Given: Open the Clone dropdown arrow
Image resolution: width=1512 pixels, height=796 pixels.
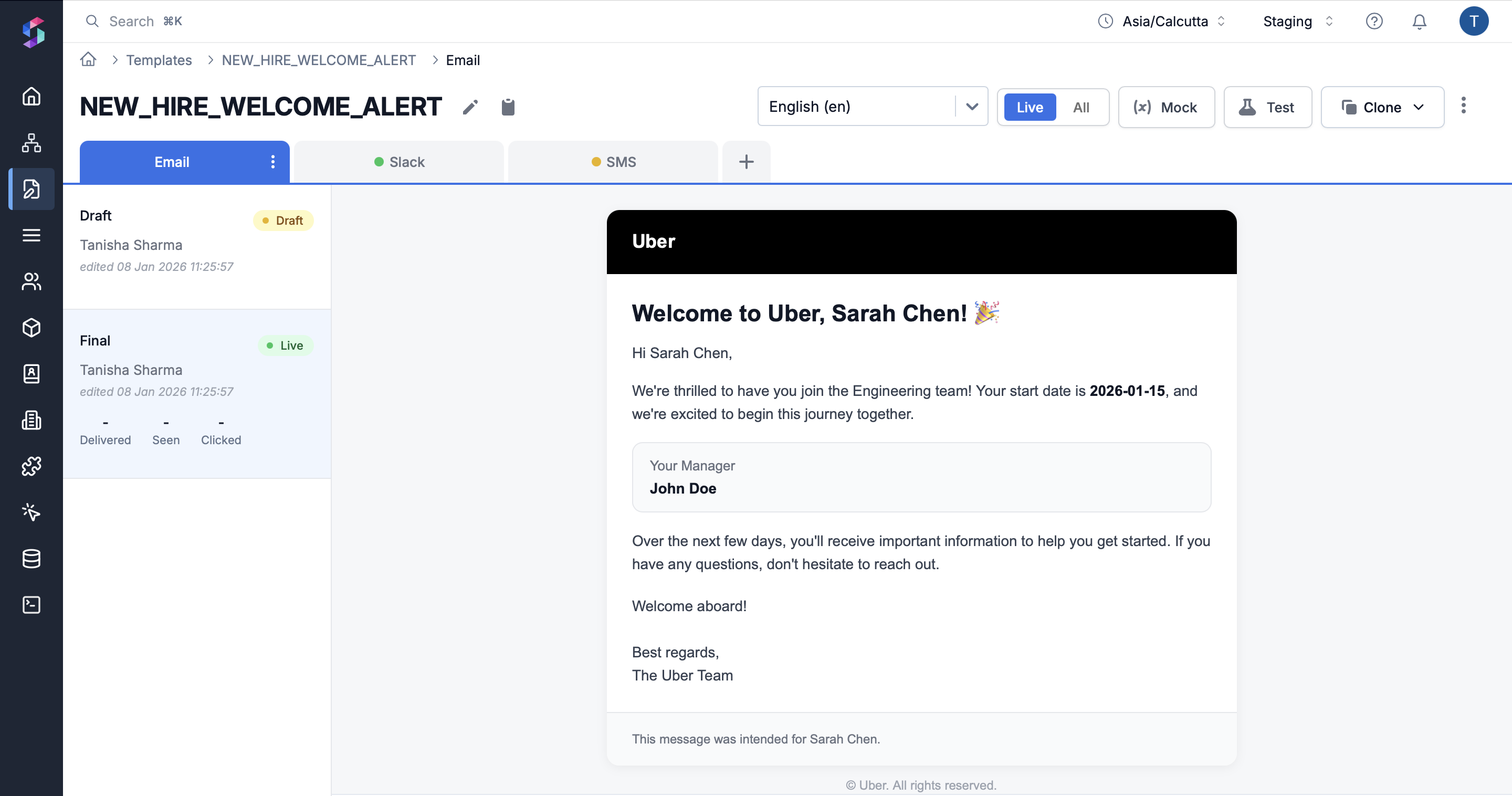Looking at the screenshot, I should pyautogui.click(x=1420, y=107).
